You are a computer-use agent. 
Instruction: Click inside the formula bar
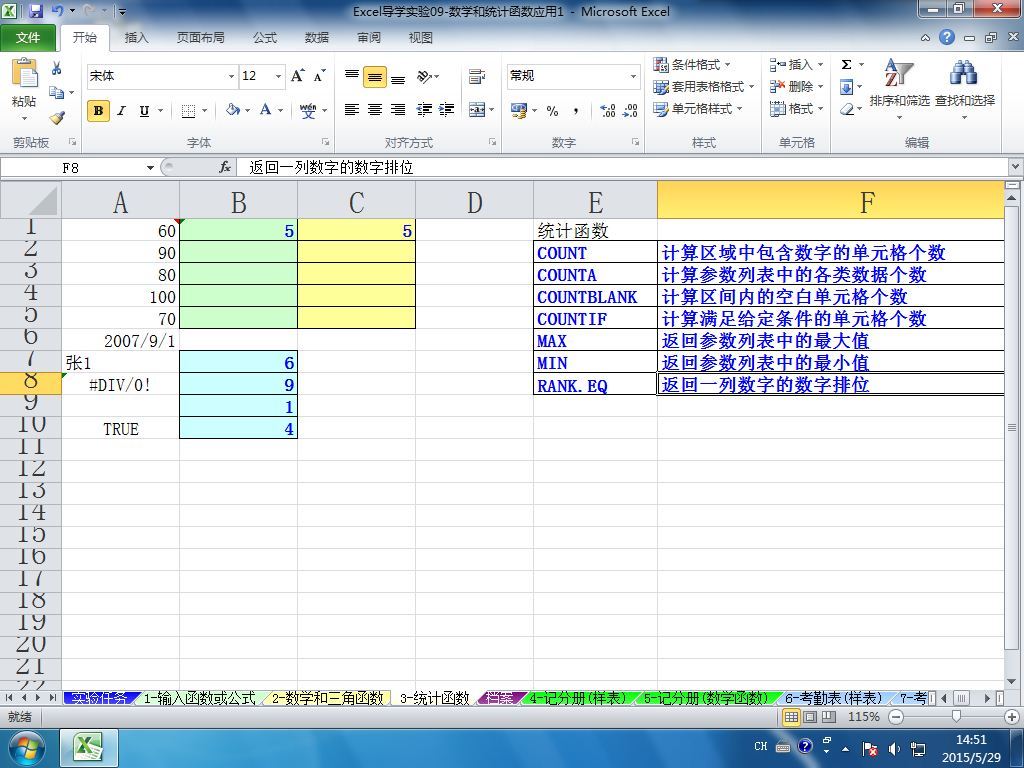click(x=624, y=168)
